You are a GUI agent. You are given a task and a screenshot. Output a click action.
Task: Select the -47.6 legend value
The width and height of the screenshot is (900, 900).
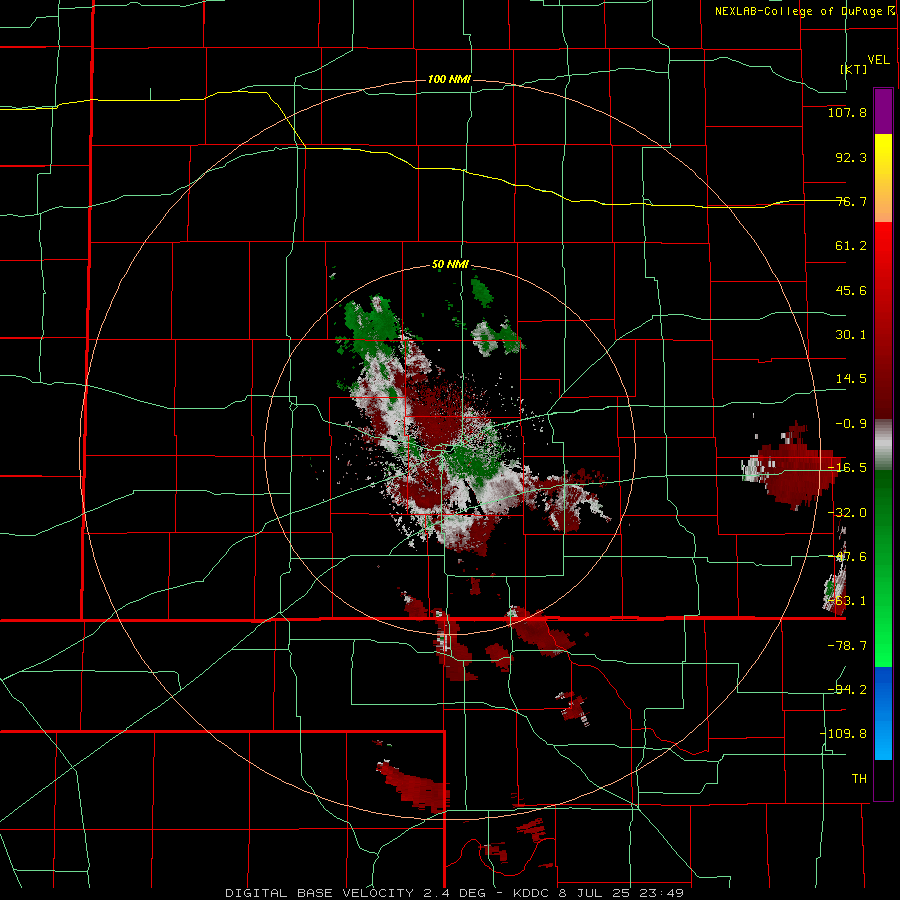pyautogui.click(x=847, y=557)
